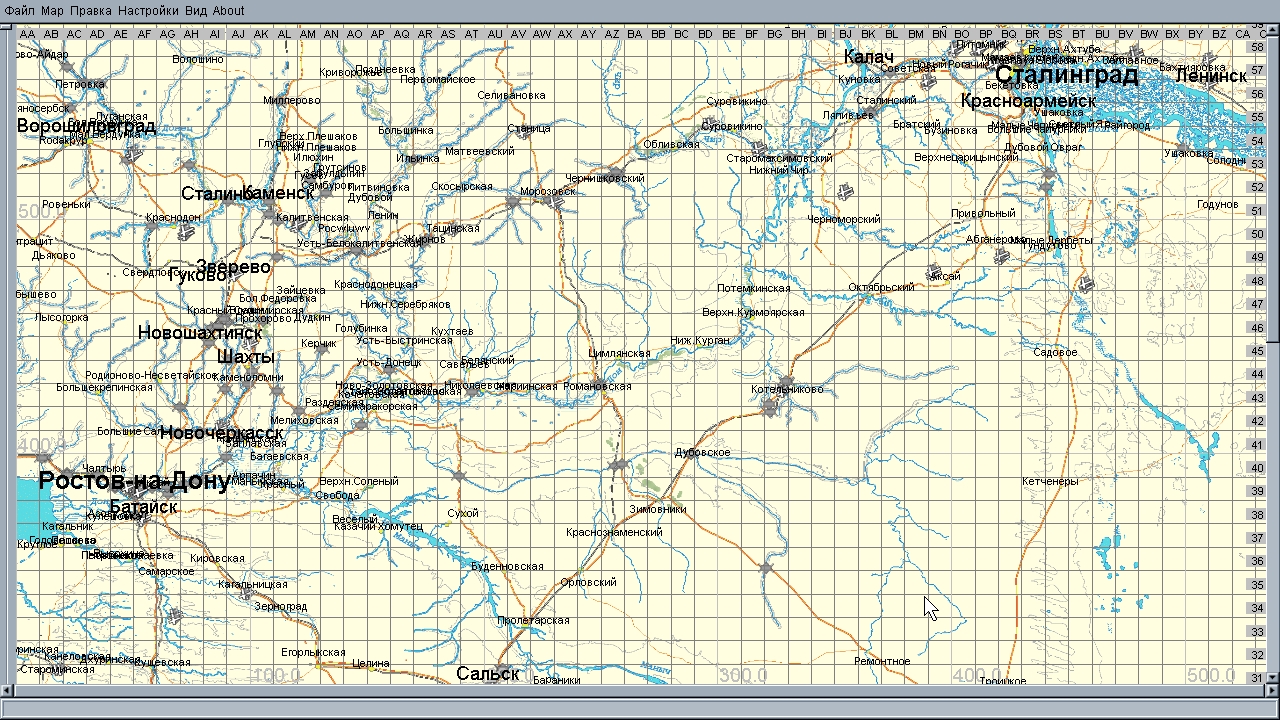This screenshot has width=1280, height=720.
Task: Select the Кетченеры label
Action: pyautogui.click(x=1050, y=482)
